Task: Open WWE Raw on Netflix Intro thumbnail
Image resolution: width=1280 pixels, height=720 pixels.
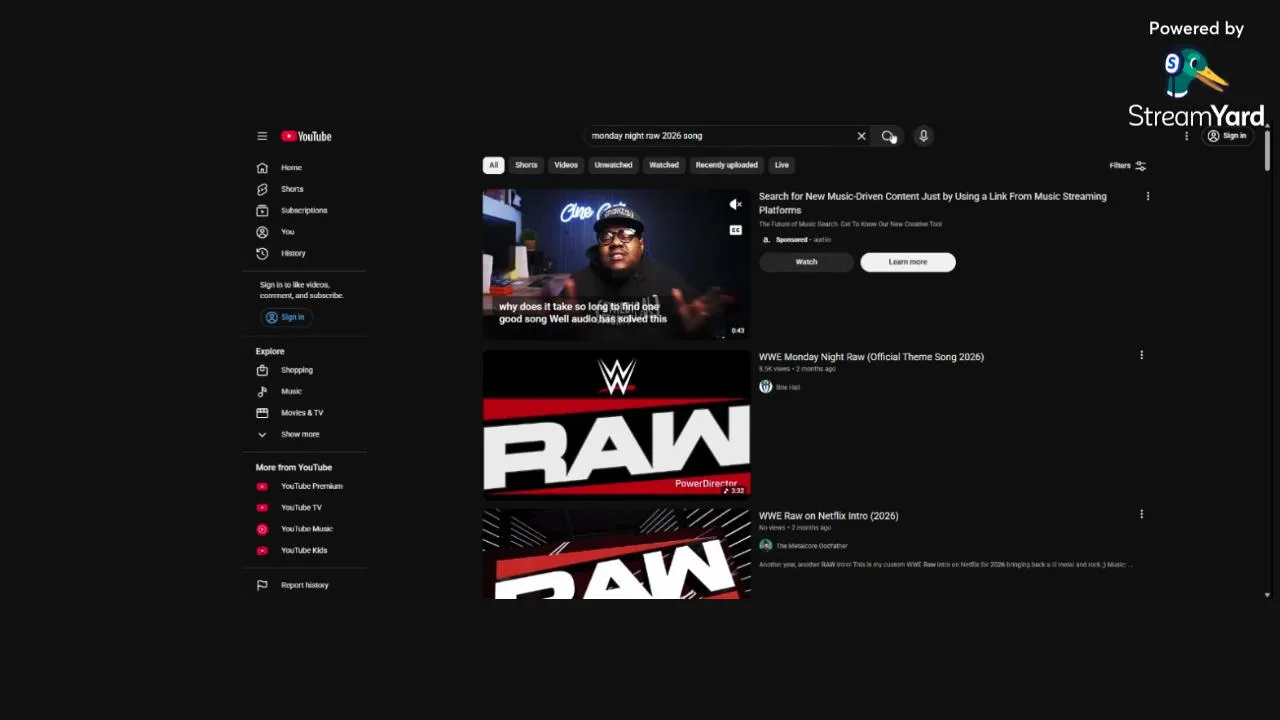Action: coord(616,554)
